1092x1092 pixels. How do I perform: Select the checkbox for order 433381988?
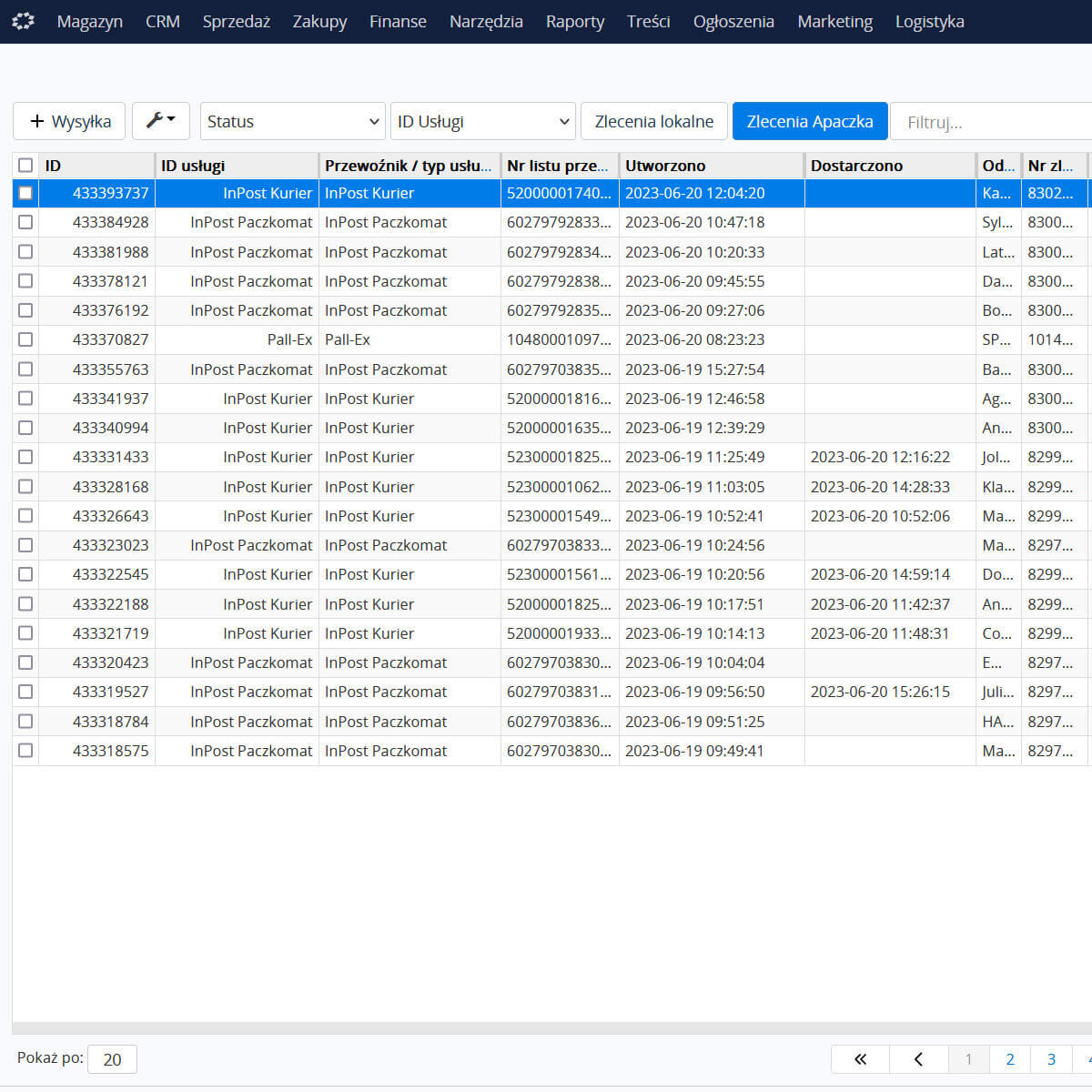click(x=25, y=252)
